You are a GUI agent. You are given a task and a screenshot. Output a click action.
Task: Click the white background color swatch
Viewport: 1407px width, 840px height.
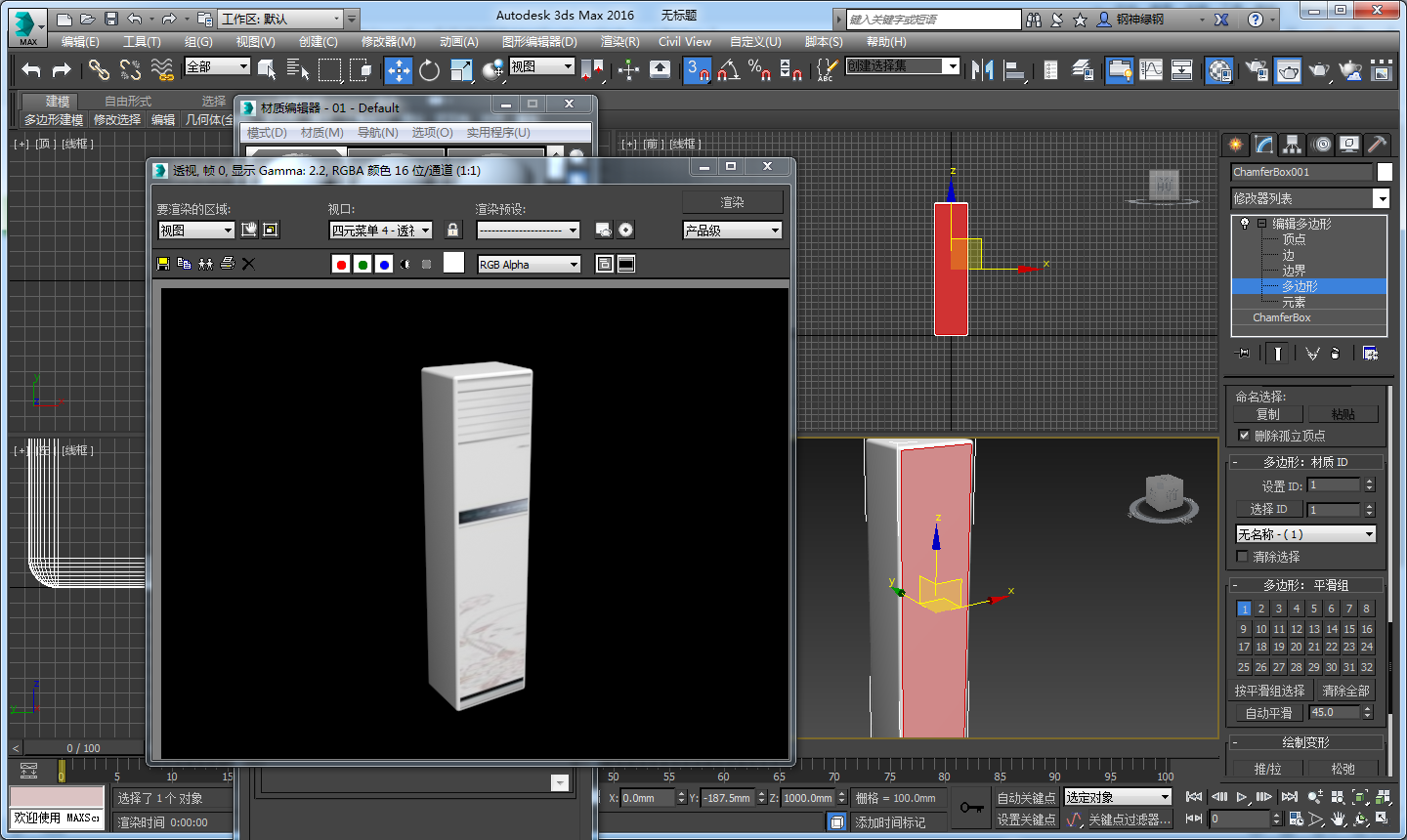click(453, 263)
